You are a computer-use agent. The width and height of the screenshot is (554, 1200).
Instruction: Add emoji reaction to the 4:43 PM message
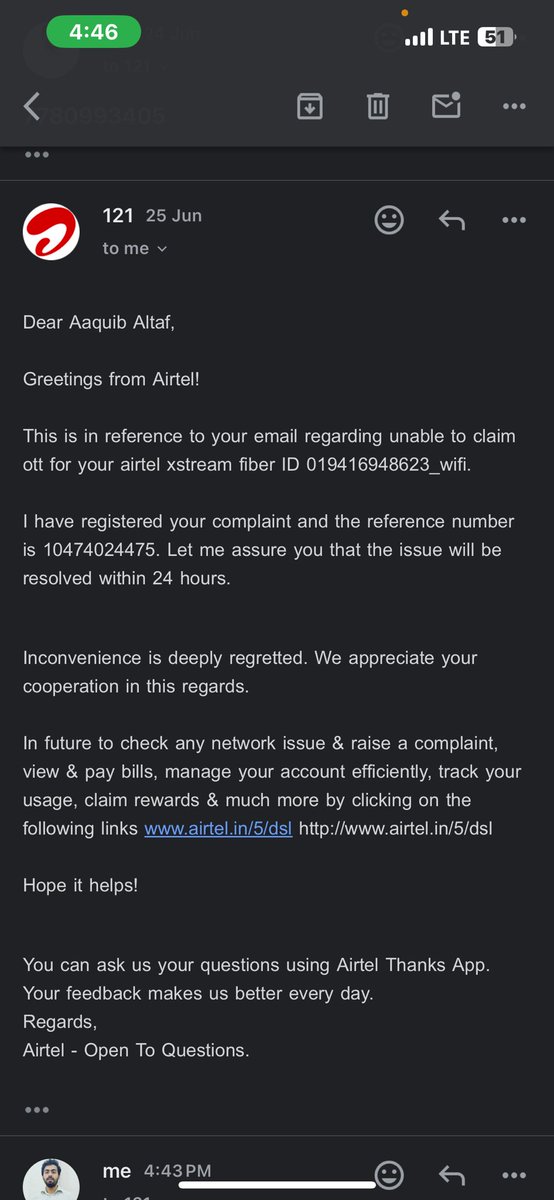(389, 1175)
